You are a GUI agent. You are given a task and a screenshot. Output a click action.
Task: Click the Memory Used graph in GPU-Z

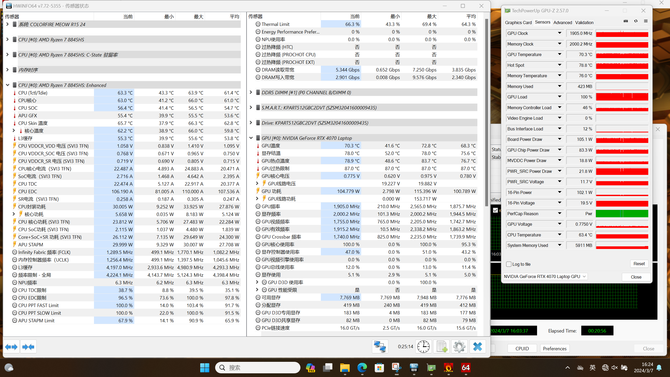[622, 86]
